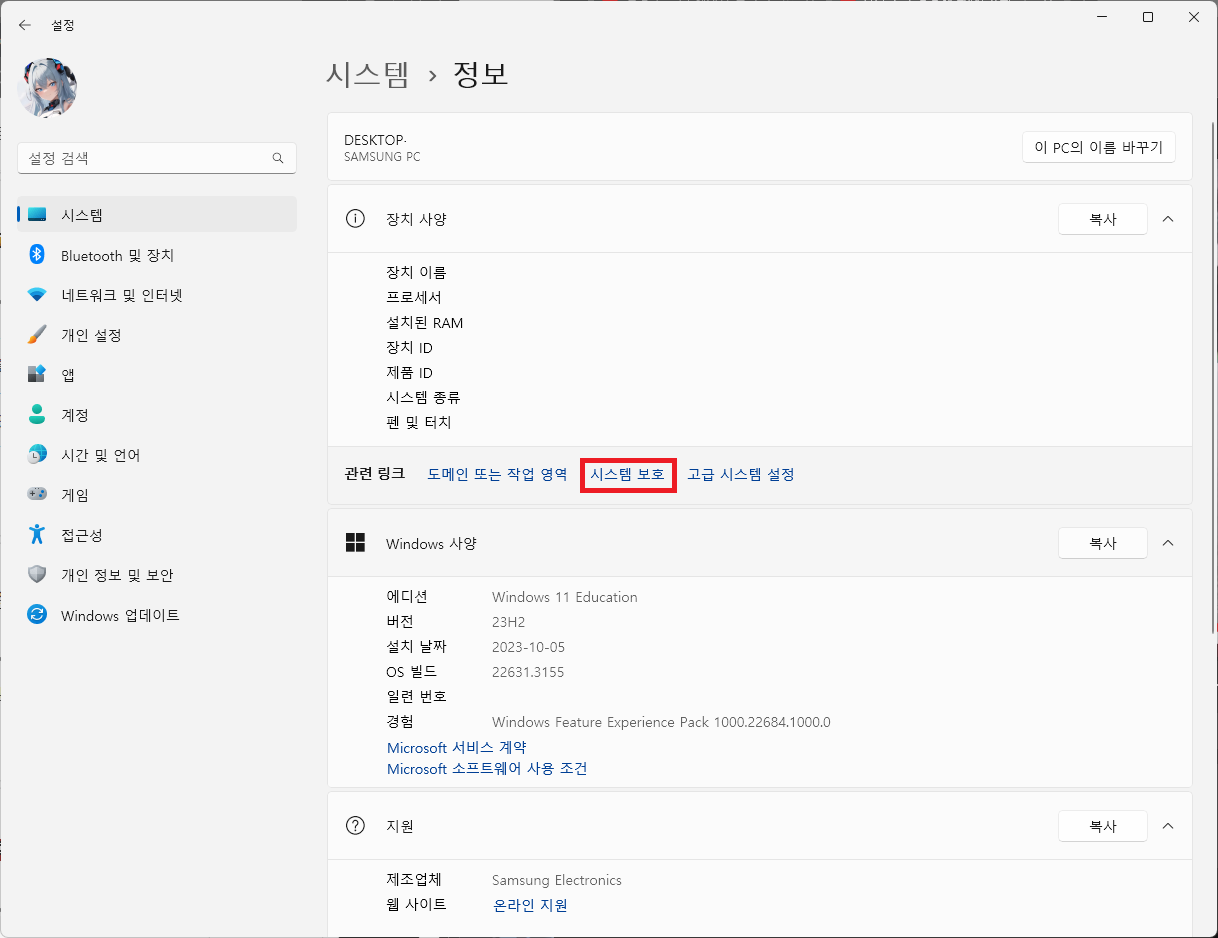The image size is (1218, 938).
Task: Choose 앱 from the sidebar
Action: pos(157,375)
